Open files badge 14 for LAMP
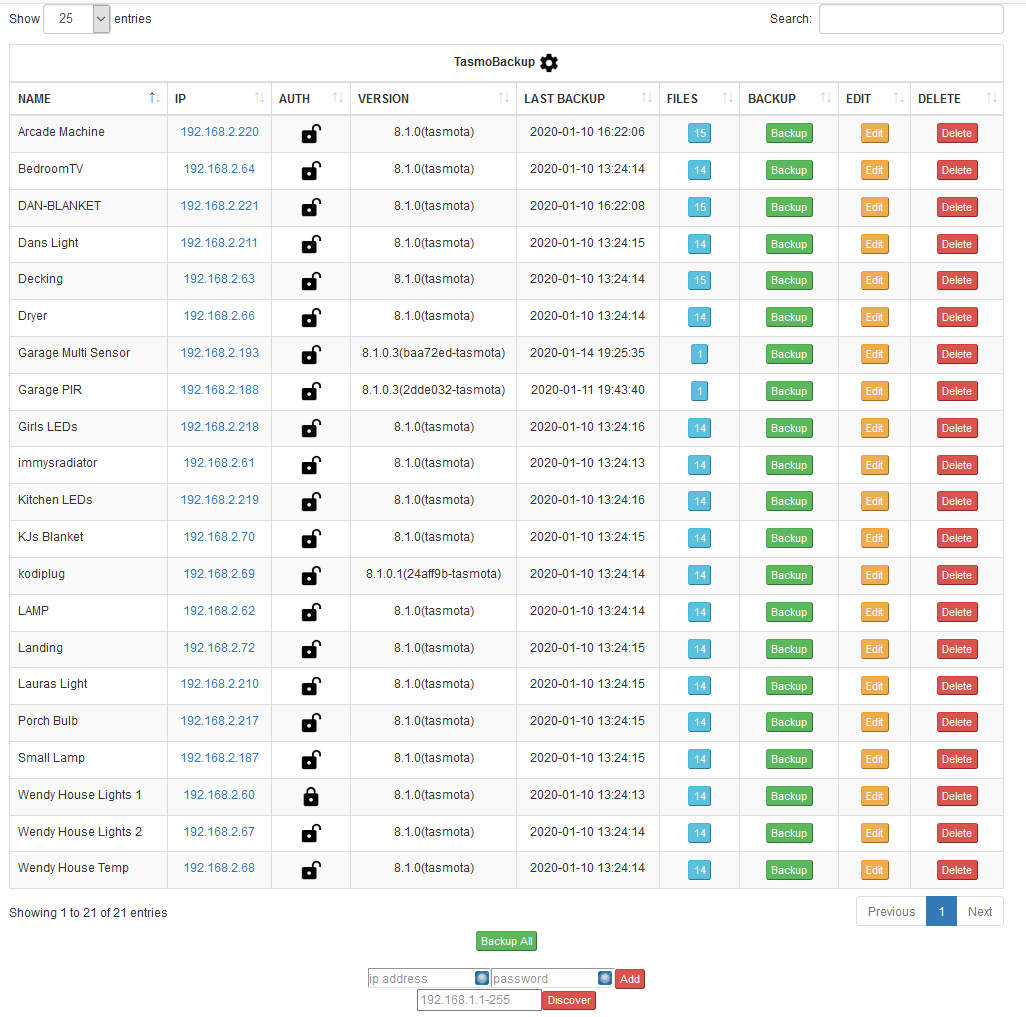This screenshot has width=1026, height=1017. click(x=699, y=612)
